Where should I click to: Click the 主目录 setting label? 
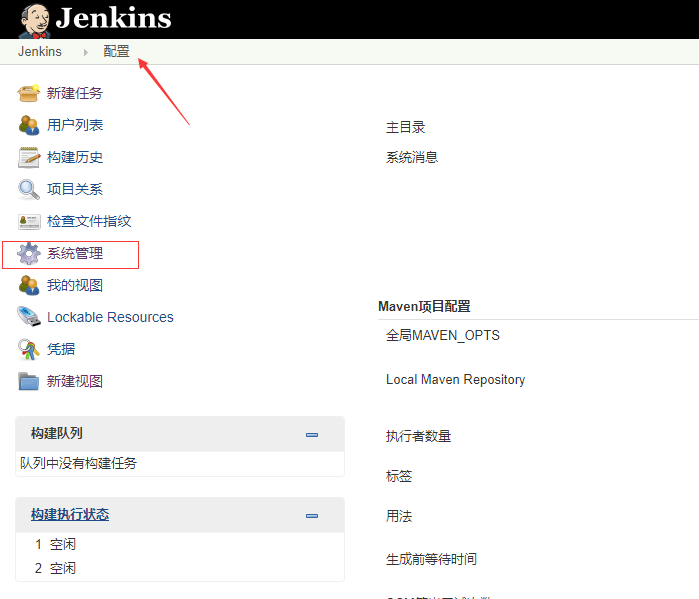point(405,127)
